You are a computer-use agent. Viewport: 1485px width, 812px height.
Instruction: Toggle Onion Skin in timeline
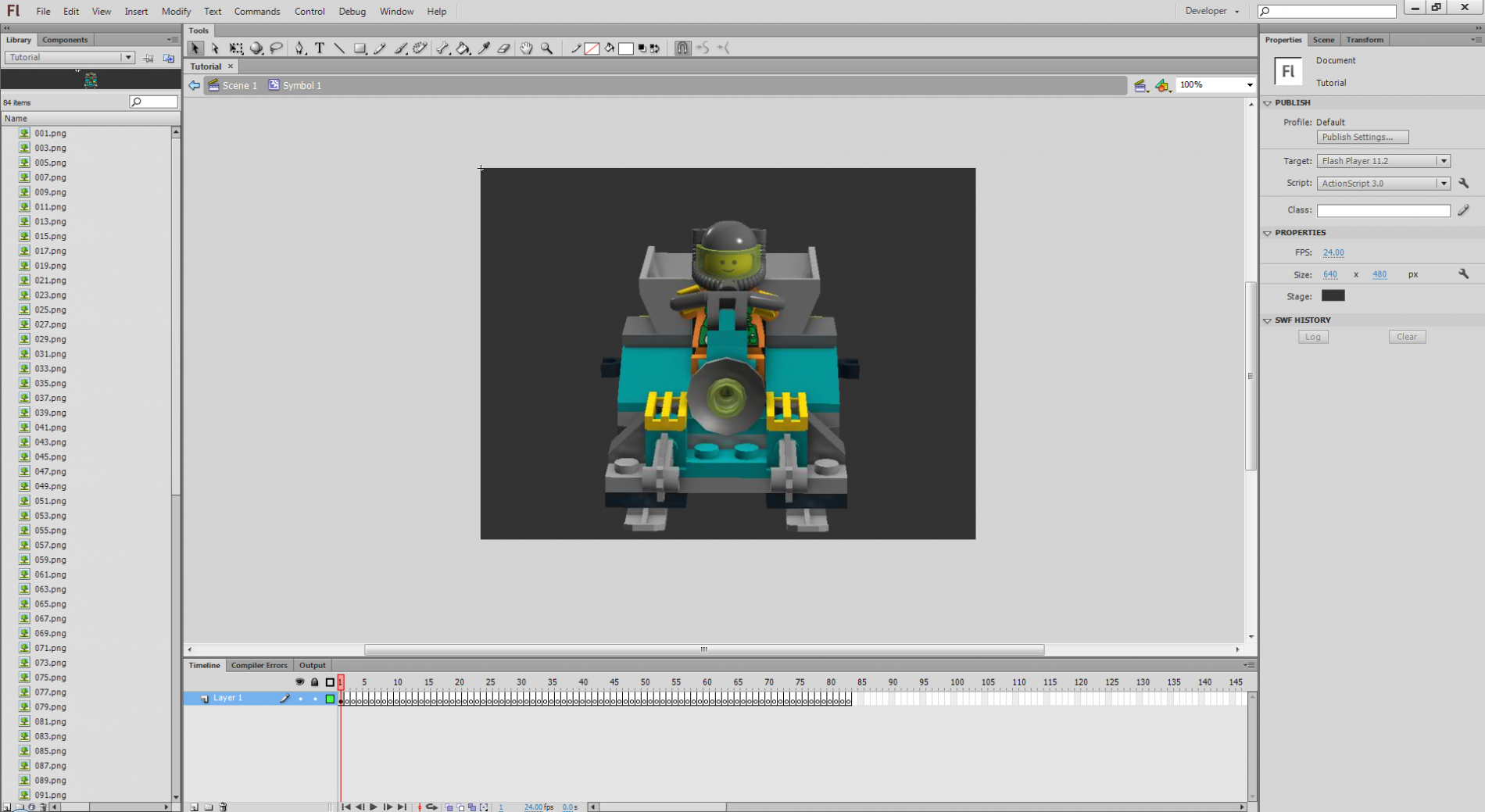click(449, 807)
